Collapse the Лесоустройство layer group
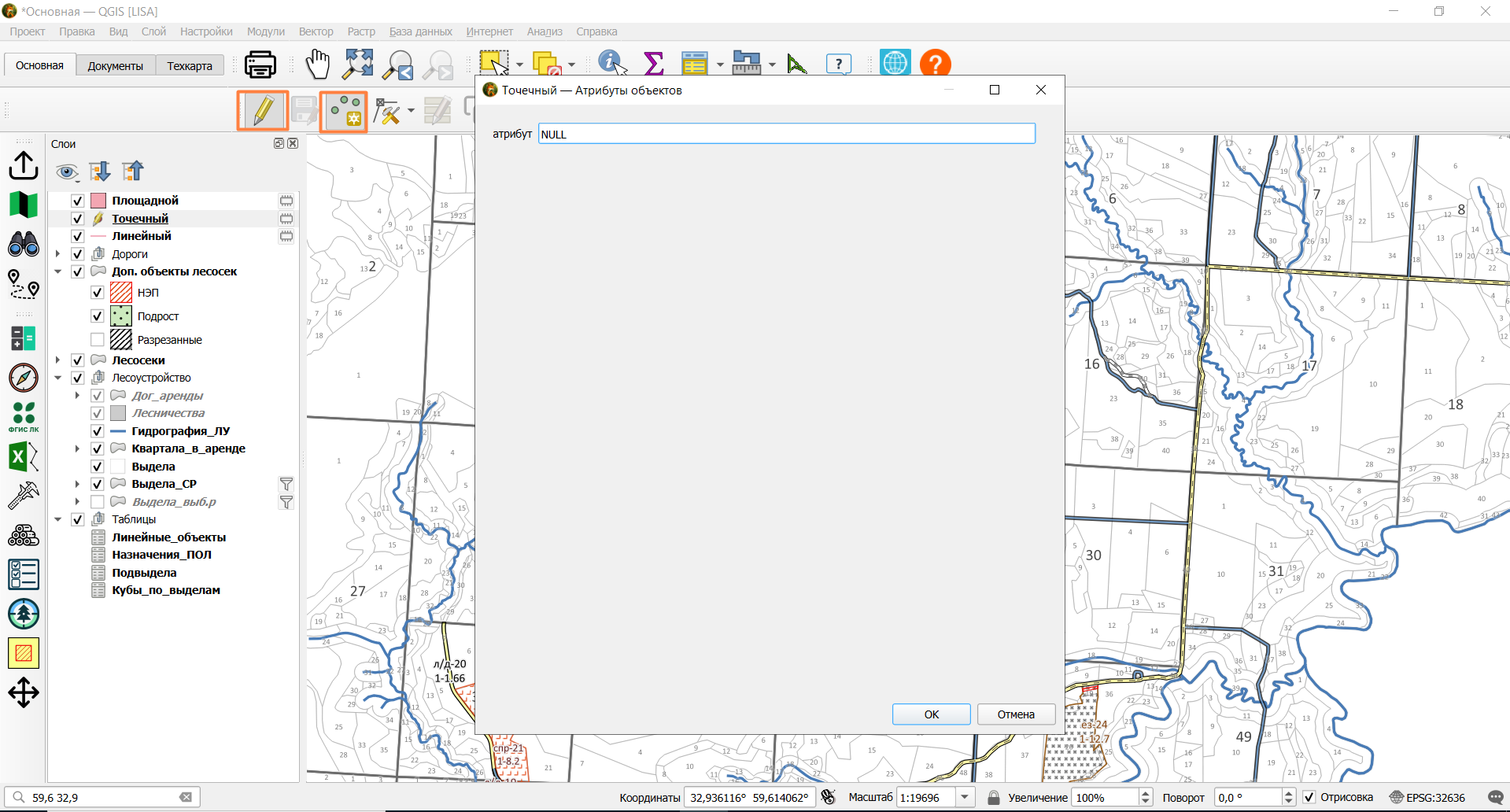 pyautogui.click(x=57, y=378)
